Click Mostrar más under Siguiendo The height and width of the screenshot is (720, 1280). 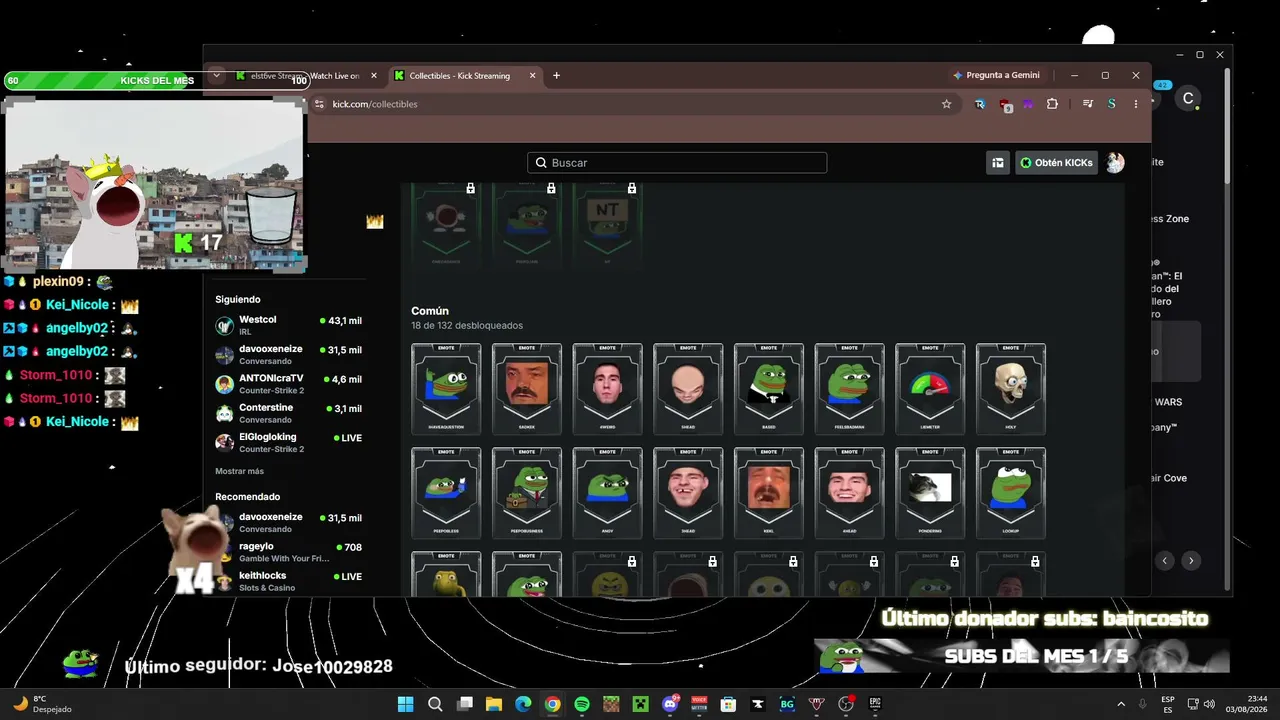click(x=239, y=471)
